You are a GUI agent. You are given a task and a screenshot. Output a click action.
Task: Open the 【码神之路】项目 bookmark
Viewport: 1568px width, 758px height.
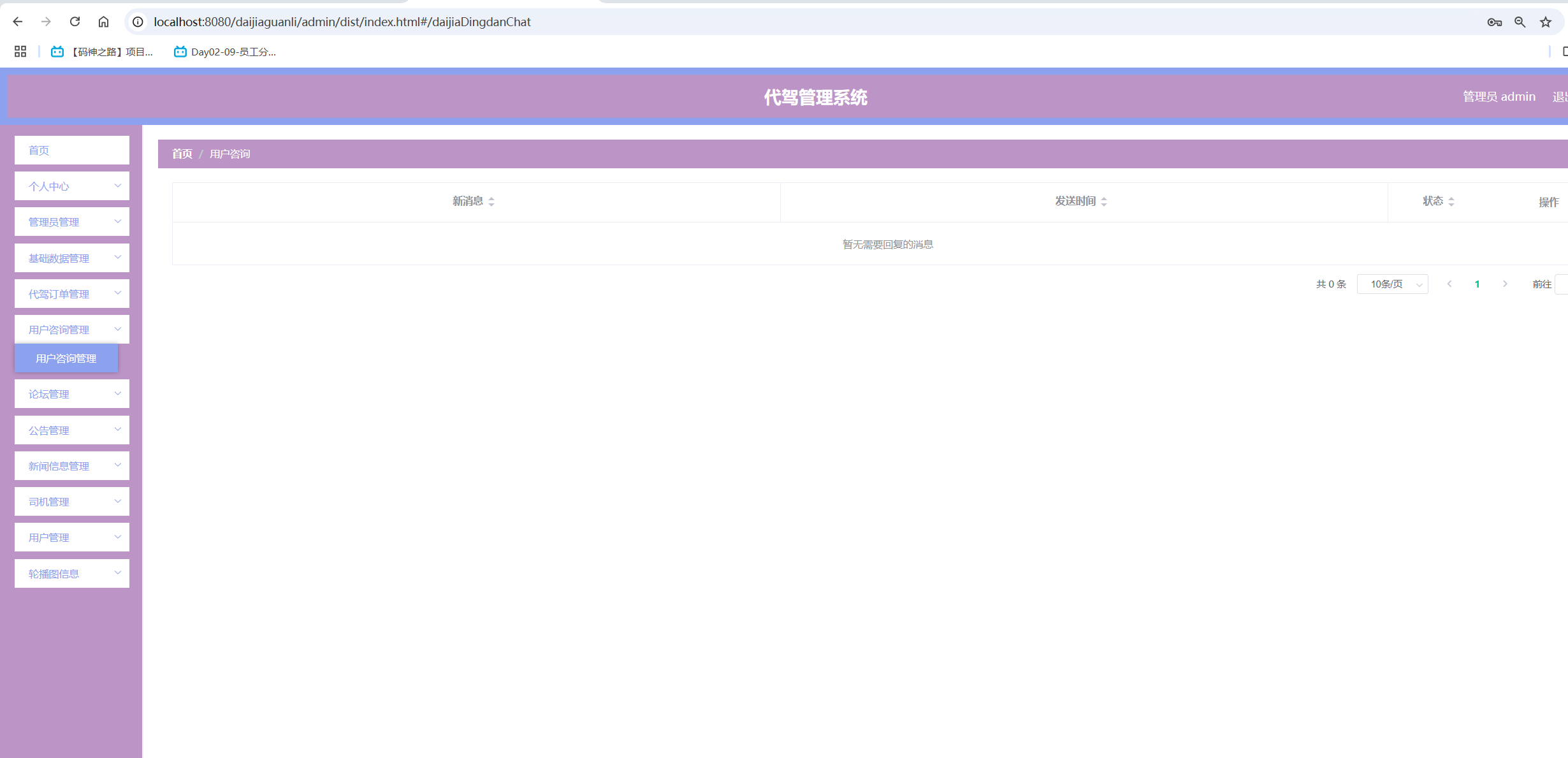(x=102, y=52)
